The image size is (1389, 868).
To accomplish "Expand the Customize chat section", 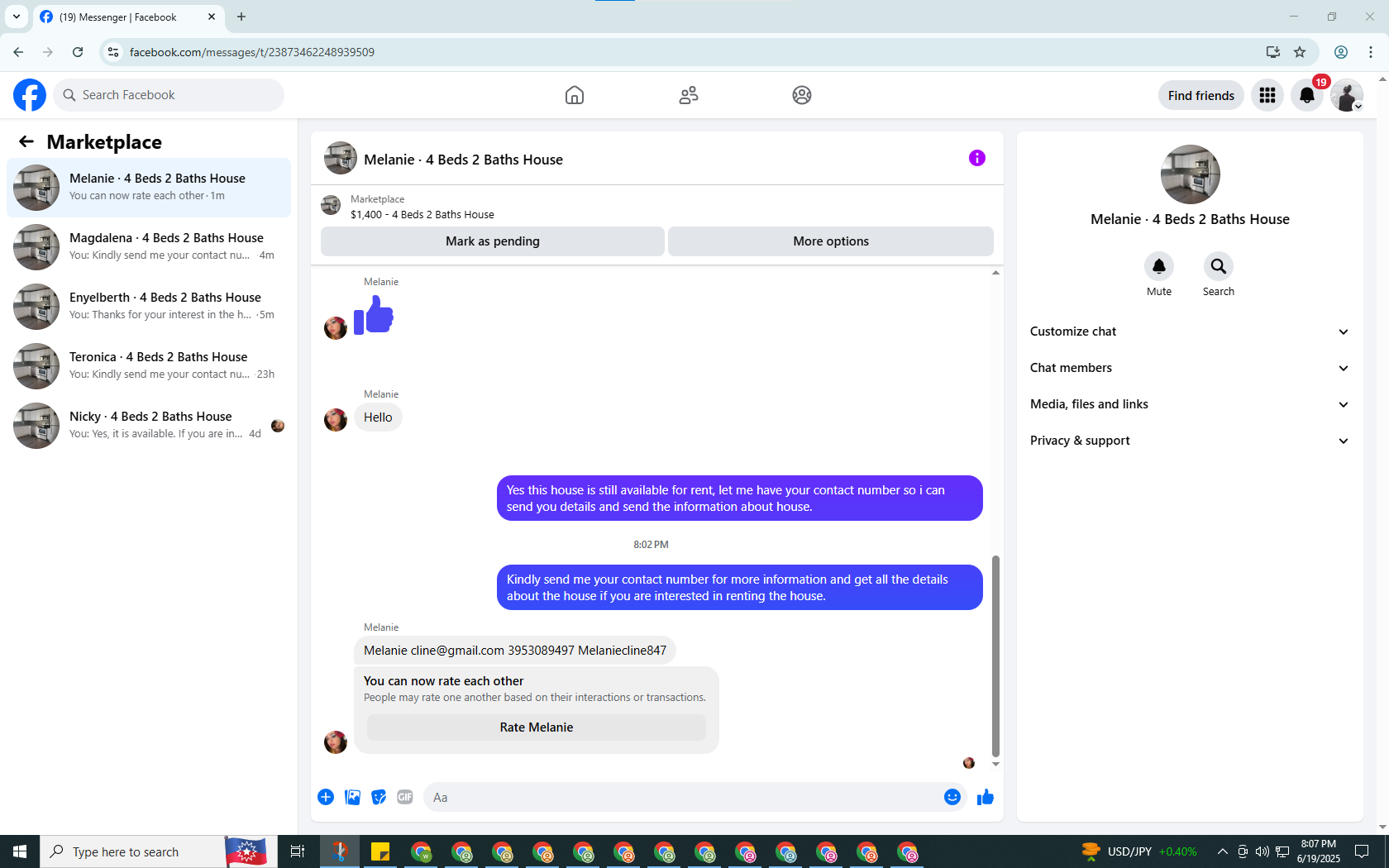I will pos(1190,331).
